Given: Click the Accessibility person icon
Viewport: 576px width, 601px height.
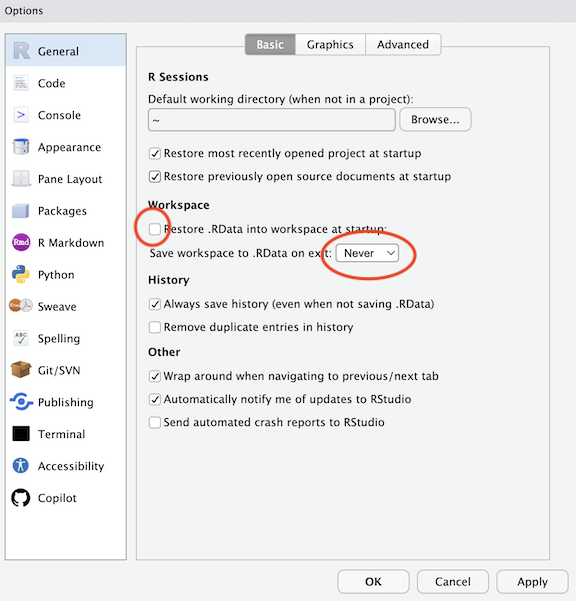Looking at the screenshot, I should click(x=21, y=466).
